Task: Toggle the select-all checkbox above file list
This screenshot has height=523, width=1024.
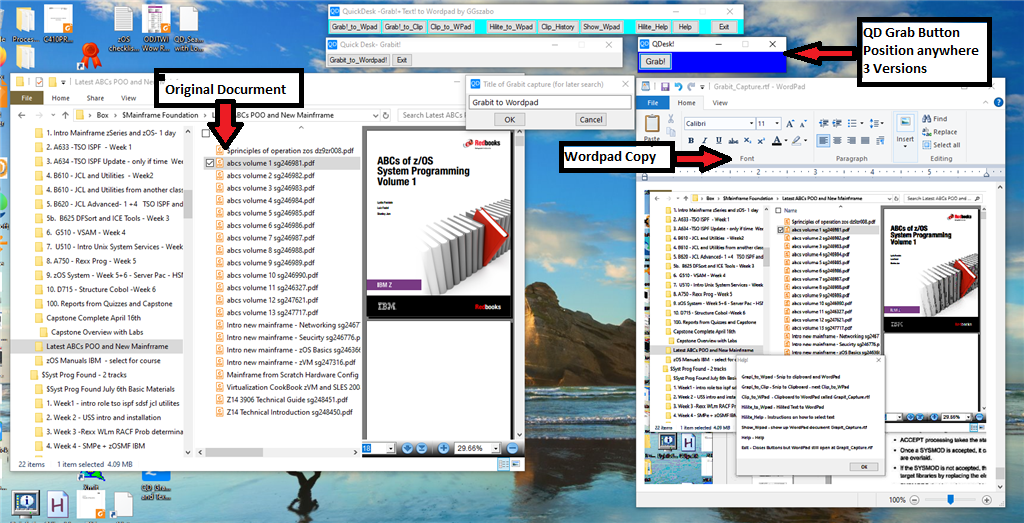Action: tap(206, 133)
